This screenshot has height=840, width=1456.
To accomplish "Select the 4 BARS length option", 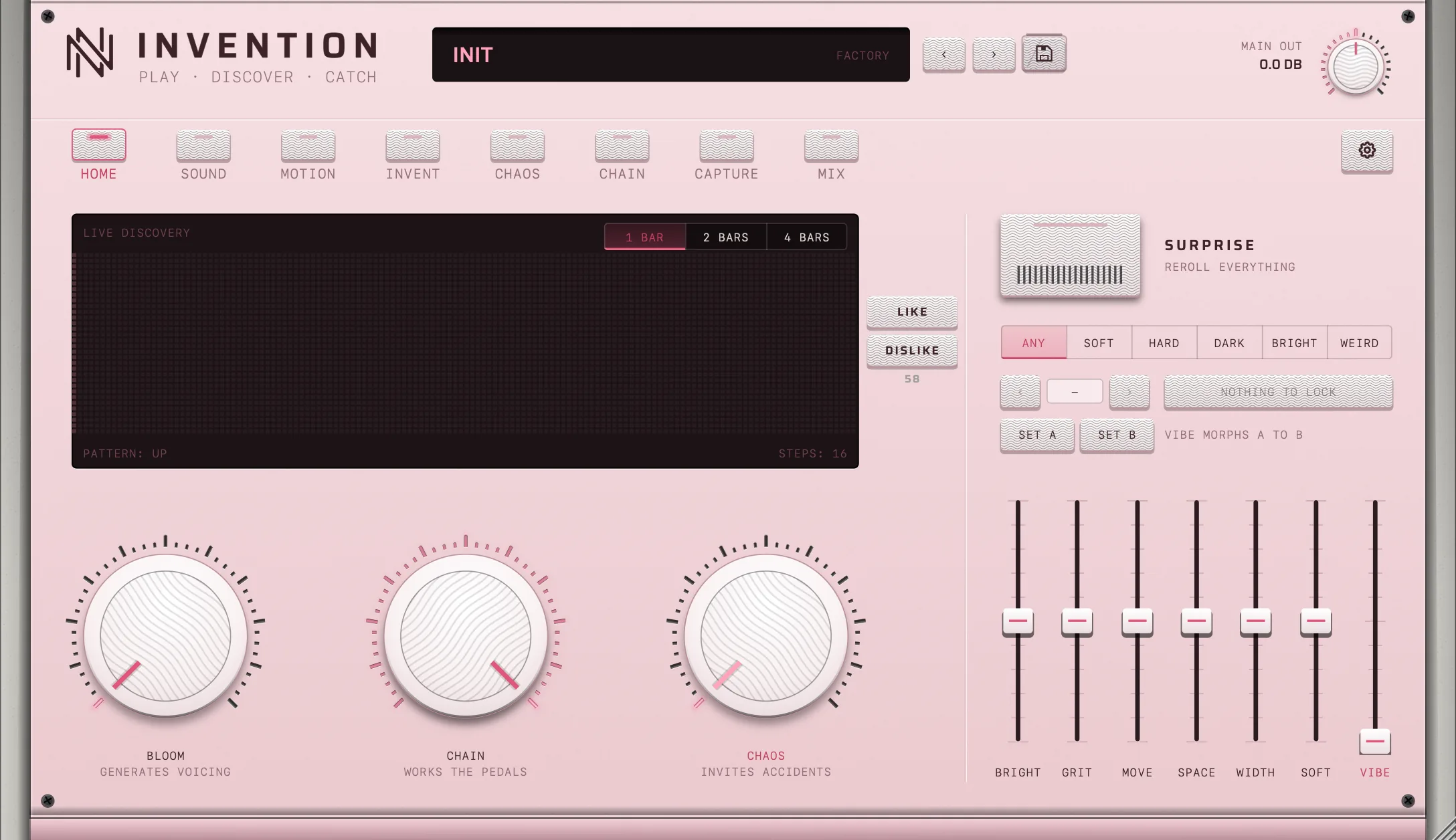I will [x=807, y=237].
